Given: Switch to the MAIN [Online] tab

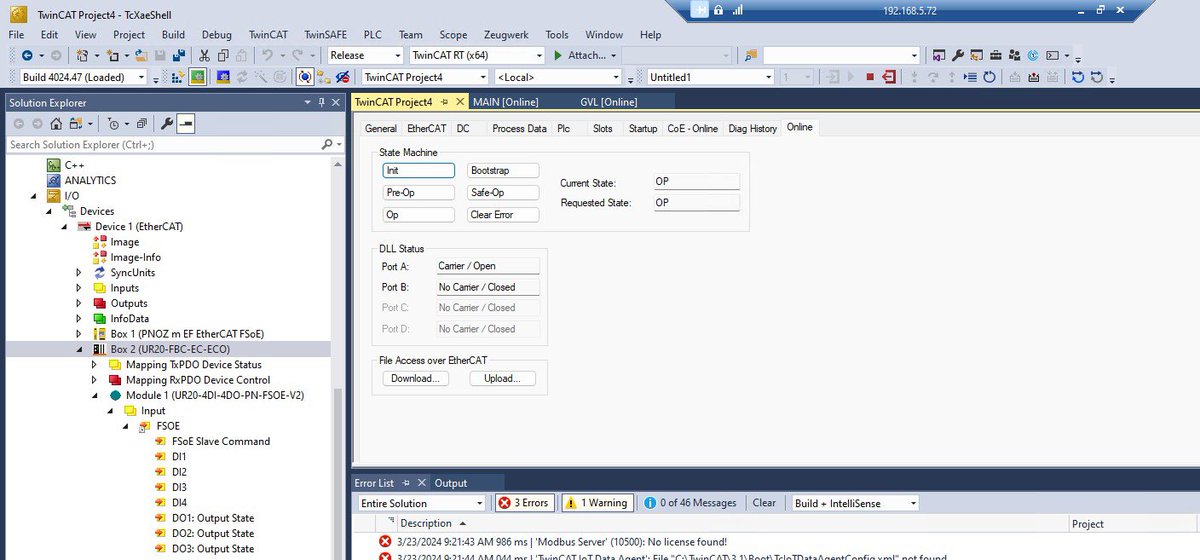Looking at the screenshot, I should click(x=507, y=102).
